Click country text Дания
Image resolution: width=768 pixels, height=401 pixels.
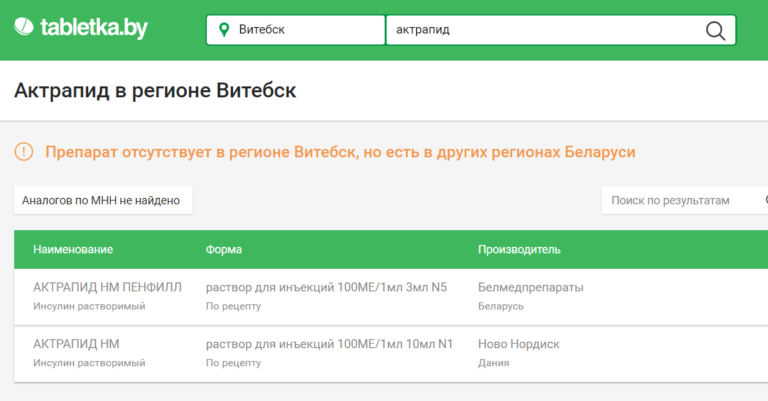(x=494, y=363)
